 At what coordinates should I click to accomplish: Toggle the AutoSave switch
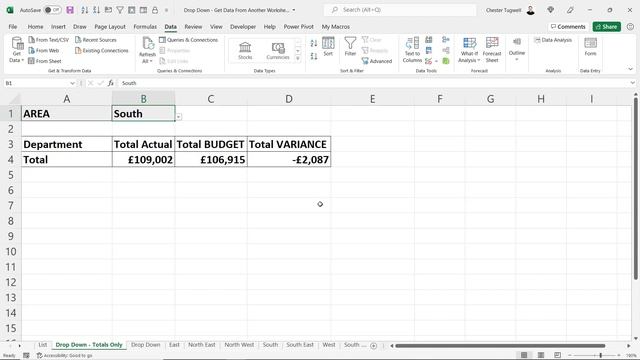pyautogui.click(x=52, y=10)
